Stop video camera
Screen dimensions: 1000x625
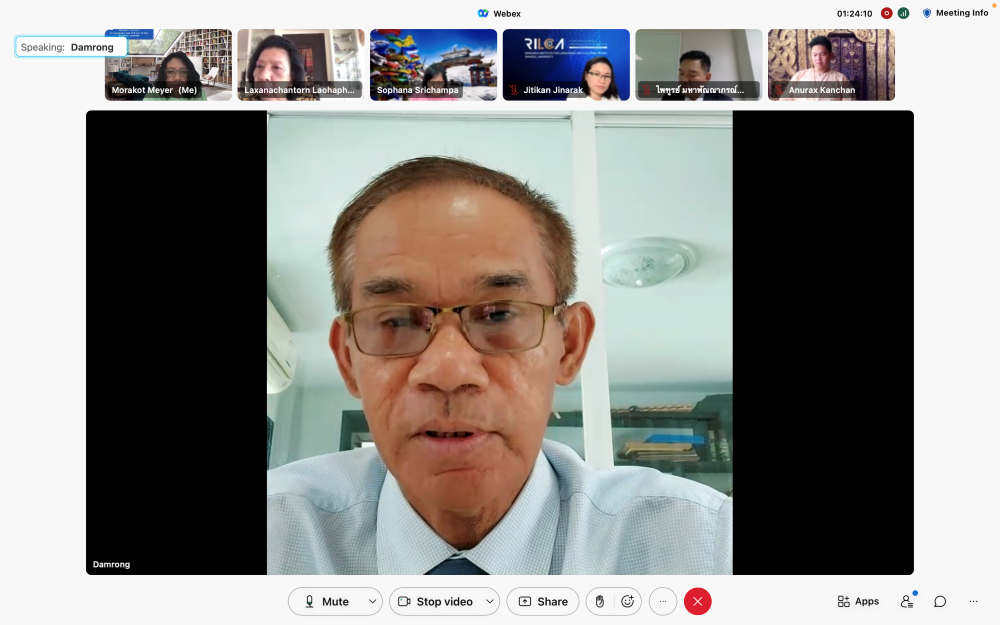pos(435,601)
